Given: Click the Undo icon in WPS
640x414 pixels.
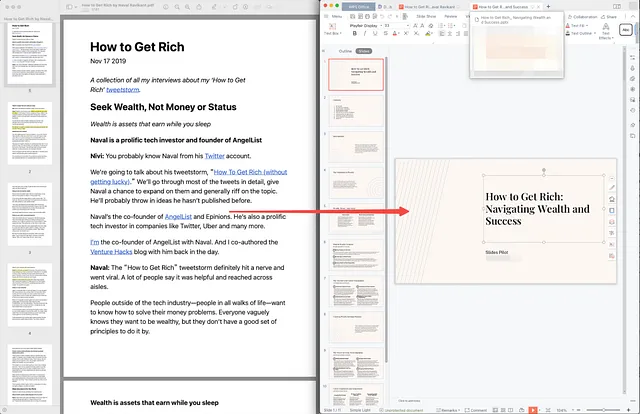Looking at the screenshot, I should pyautogui.click(x=382, y=16).
